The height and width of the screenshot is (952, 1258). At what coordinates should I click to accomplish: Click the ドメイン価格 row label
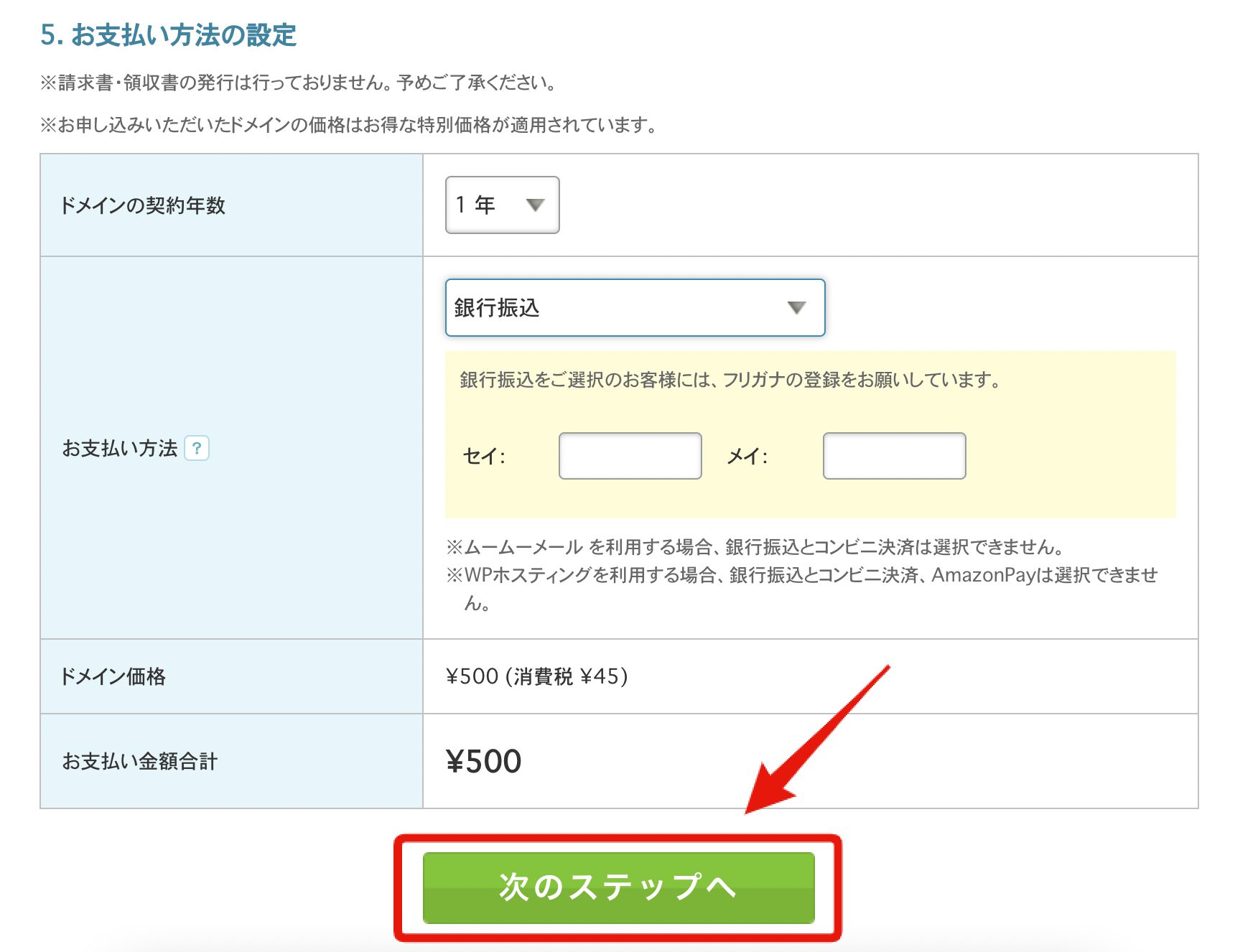(113, 676)
